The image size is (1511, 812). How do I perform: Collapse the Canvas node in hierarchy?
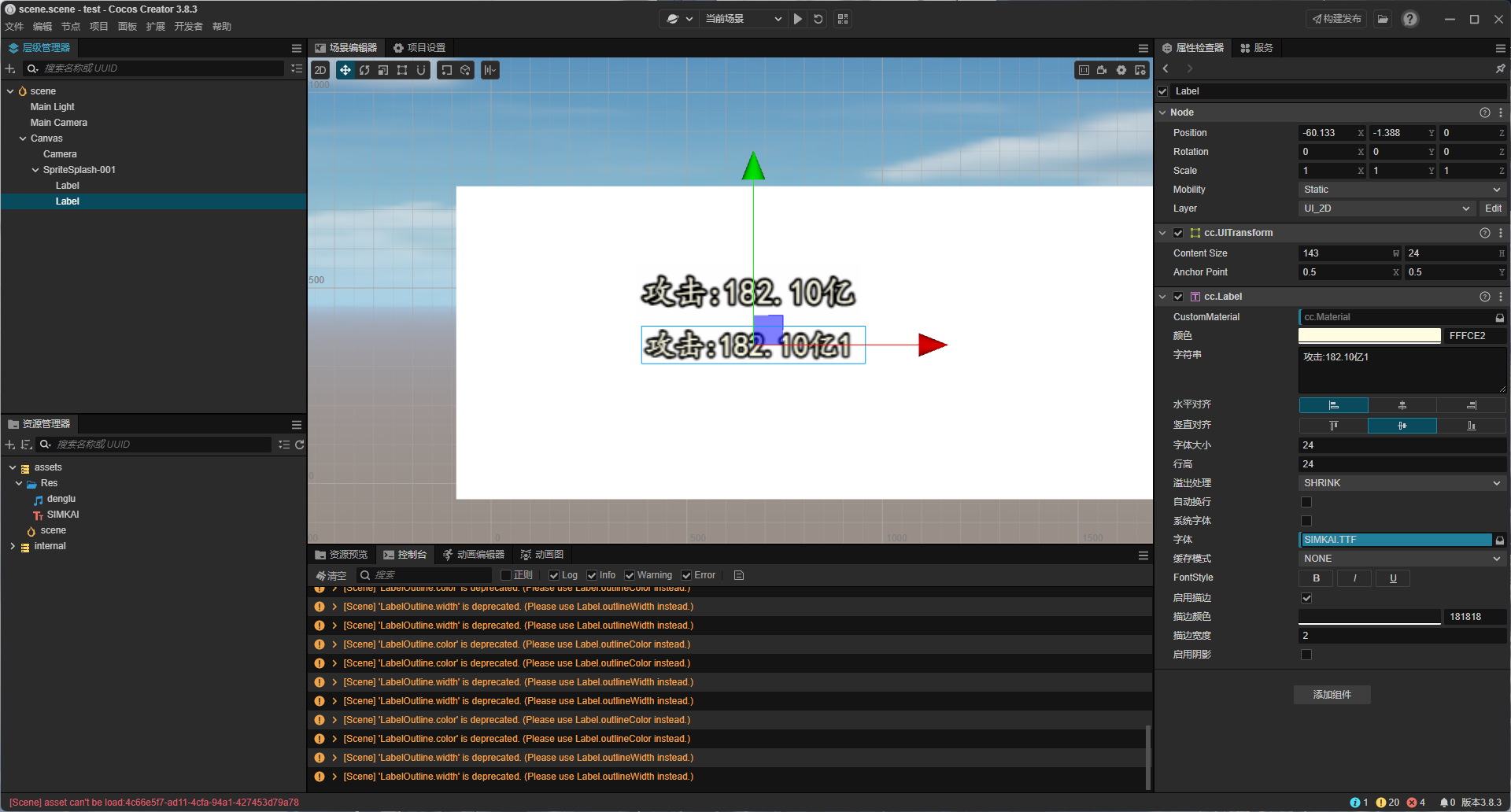tap(23, 138)
